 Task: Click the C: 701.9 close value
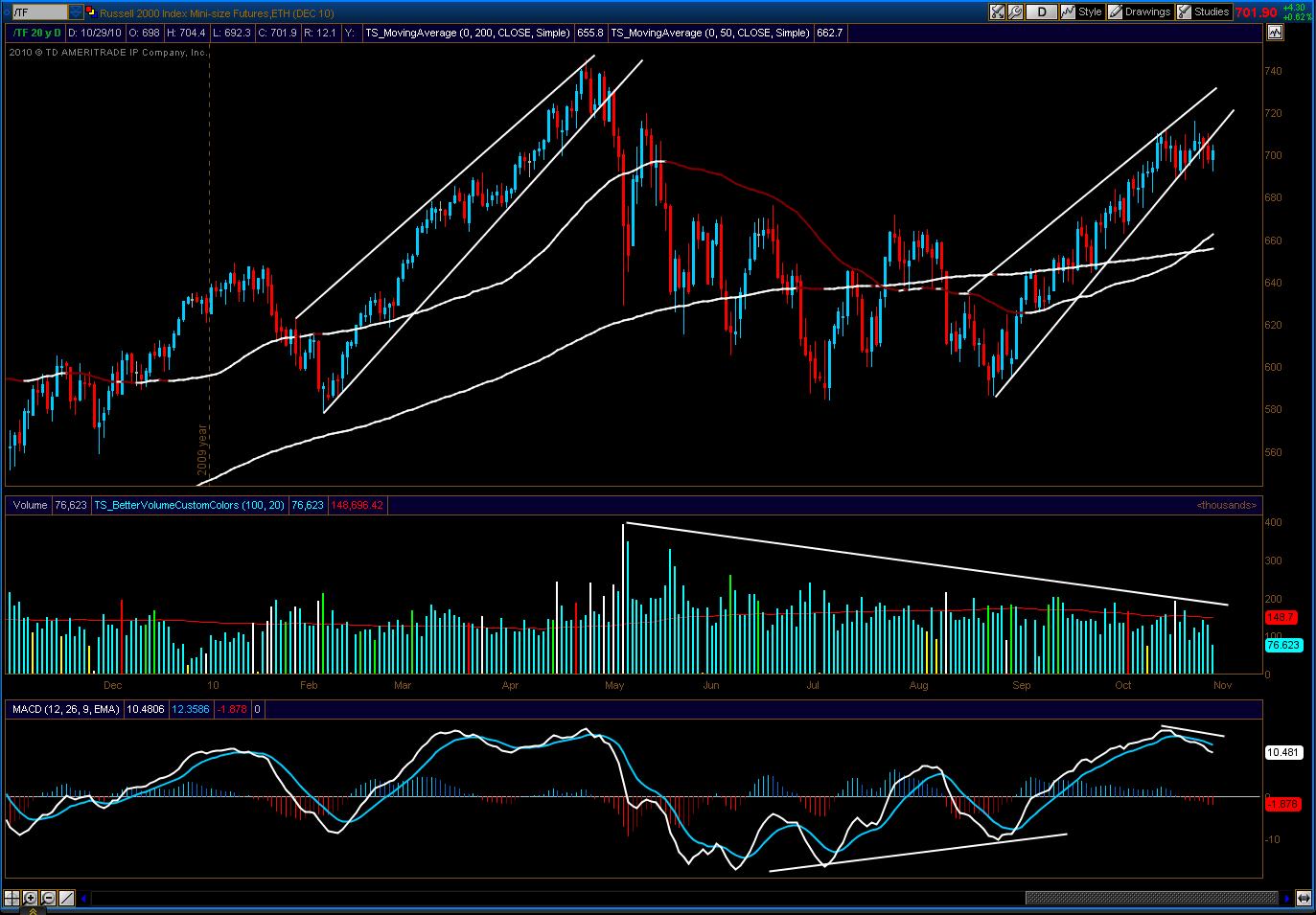pos(276,33)
